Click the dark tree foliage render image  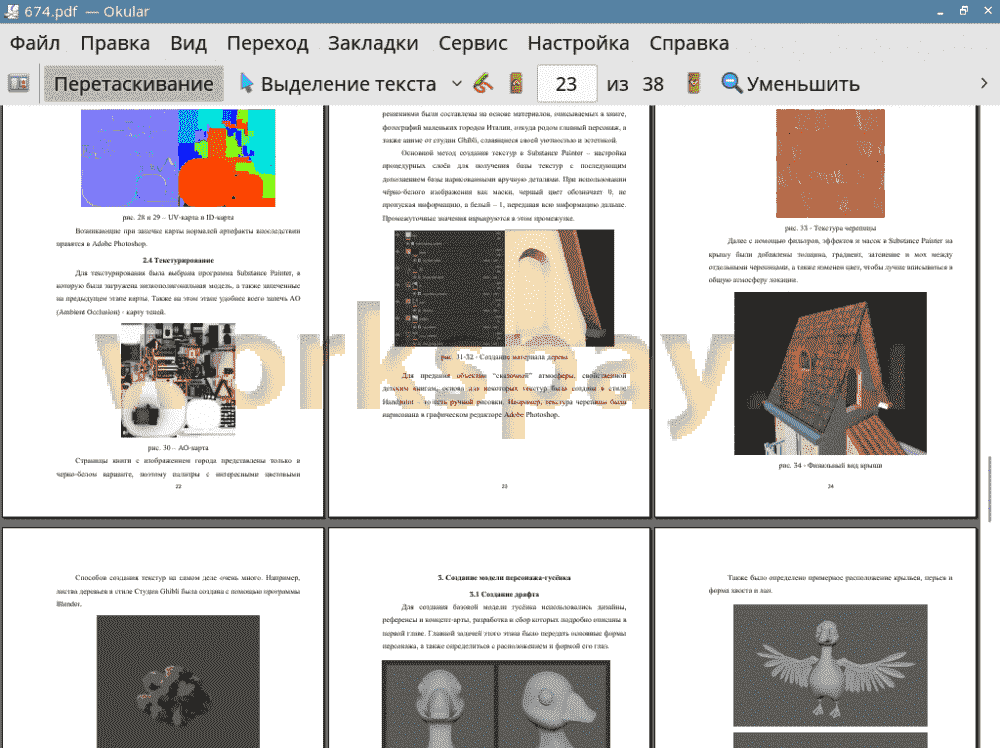click(178, 682)
